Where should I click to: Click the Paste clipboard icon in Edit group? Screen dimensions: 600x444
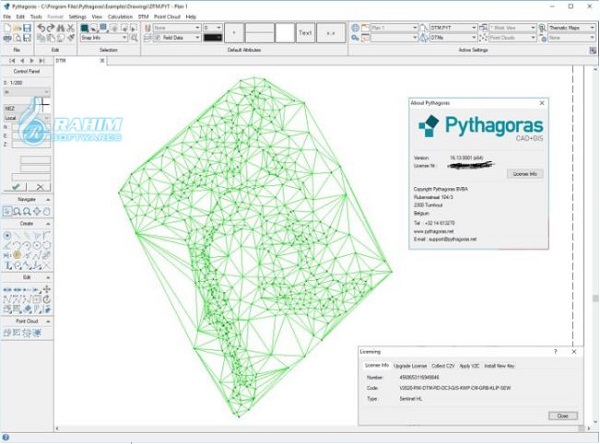tap(51, 38)
